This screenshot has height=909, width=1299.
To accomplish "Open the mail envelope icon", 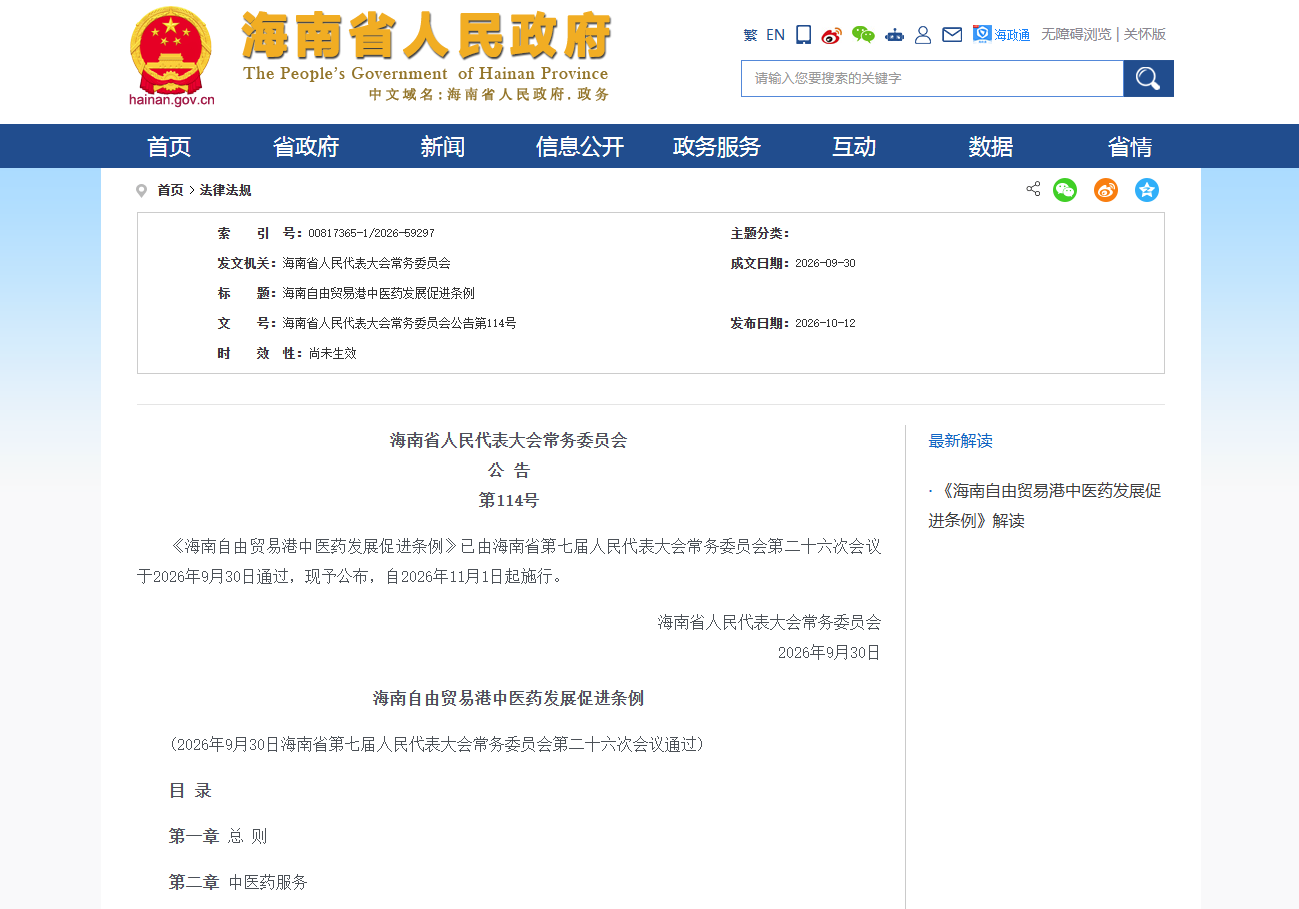I will point(952,35).
